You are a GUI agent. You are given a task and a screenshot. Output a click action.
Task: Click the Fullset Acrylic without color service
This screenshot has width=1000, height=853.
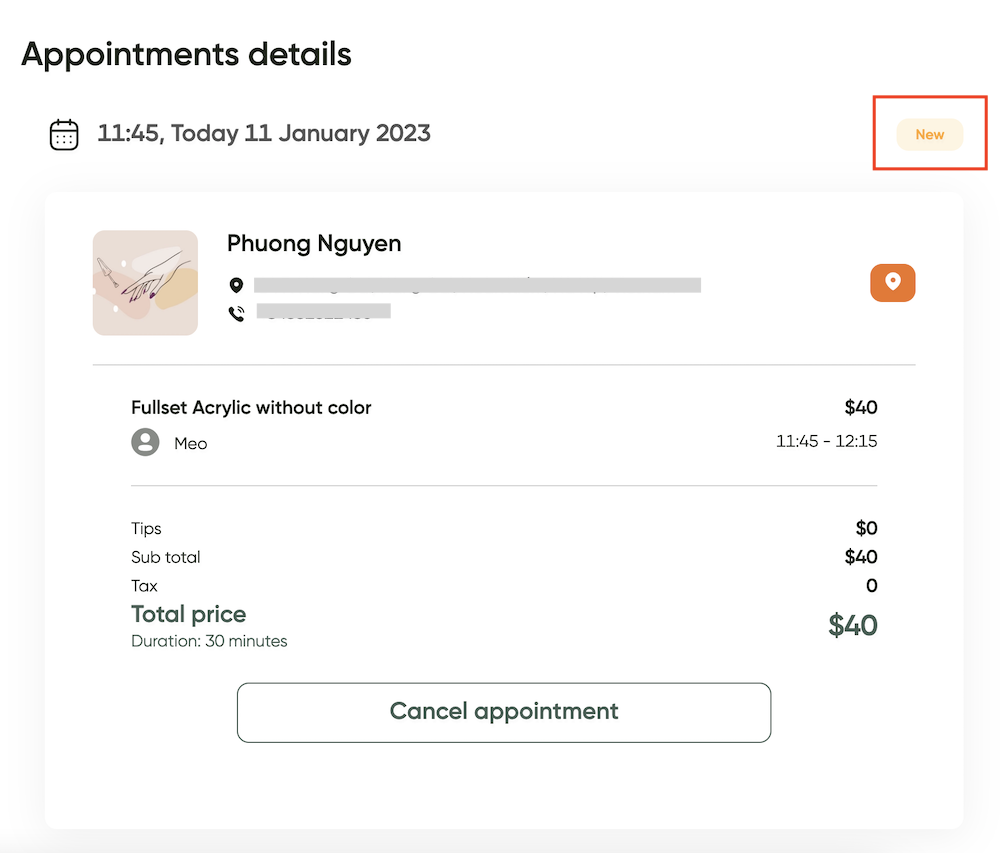tap(251, 408)
